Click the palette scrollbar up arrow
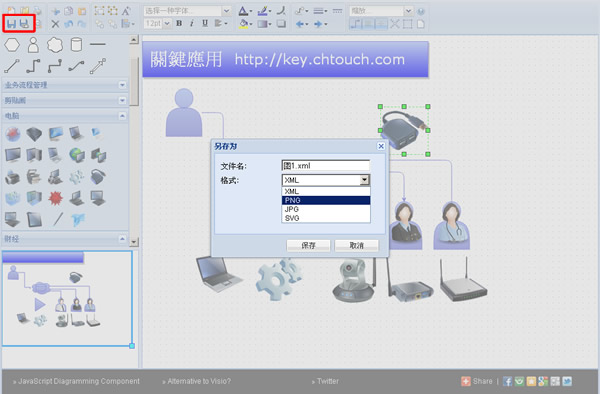 (134, 39)
